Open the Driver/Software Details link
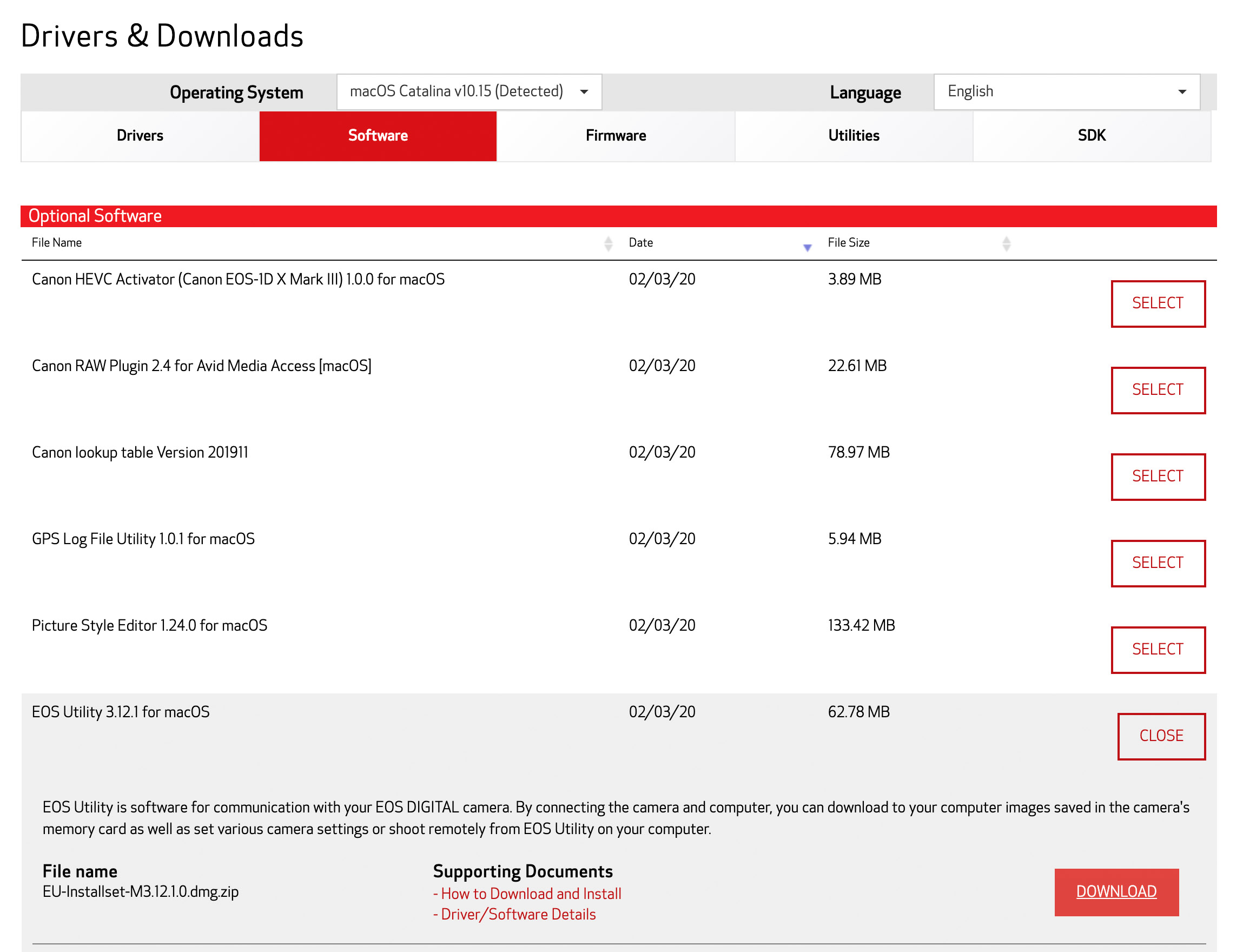 tap(518, 915)
